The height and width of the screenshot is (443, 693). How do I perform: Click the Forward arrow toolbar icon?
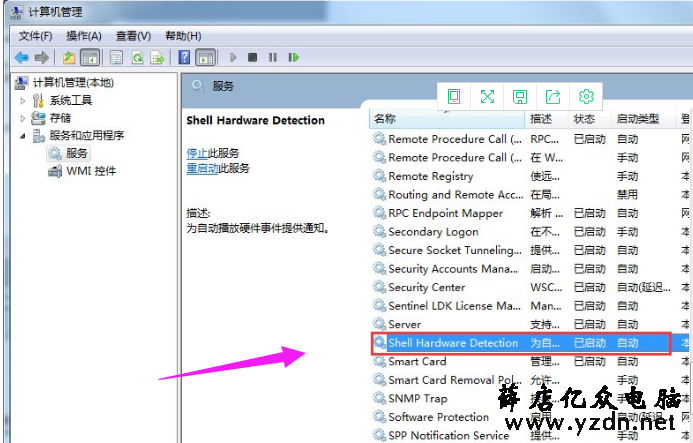[x=42, y=57]
